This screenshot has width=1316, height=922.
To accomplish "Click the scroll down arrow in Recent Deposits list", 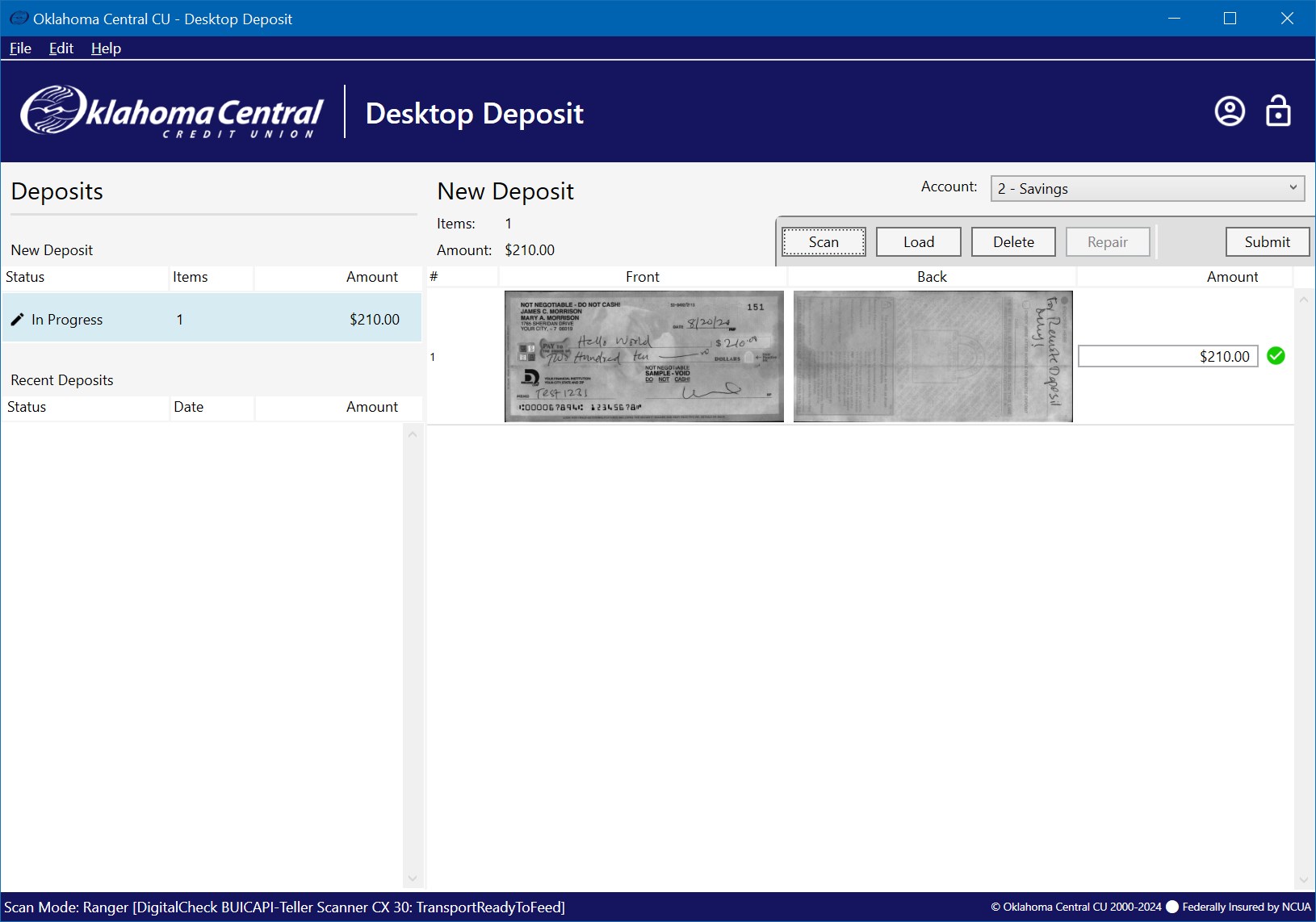I will click(413, 878).
